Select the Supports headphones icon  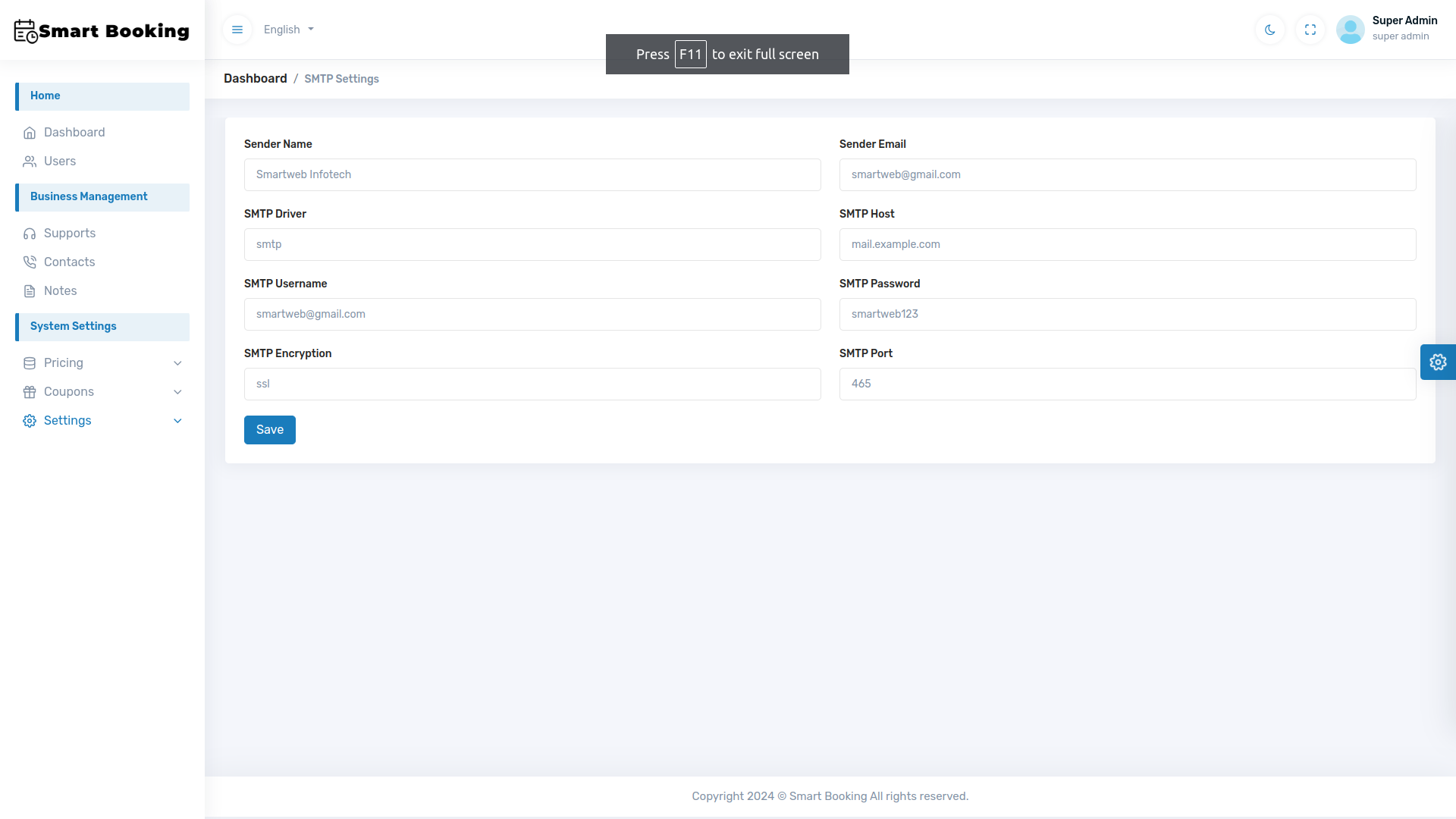pos(30,234)
